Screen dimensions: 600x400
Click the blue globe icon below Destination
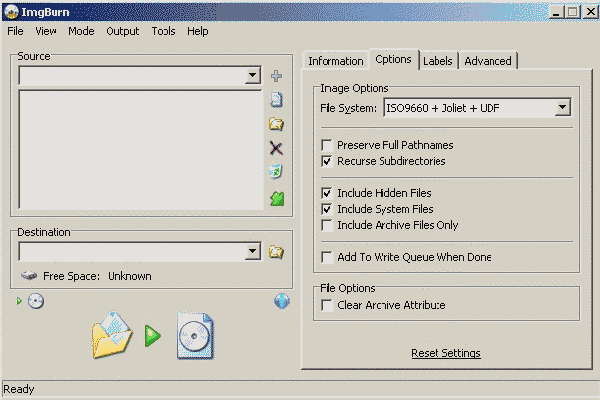[x=282, y=302]
